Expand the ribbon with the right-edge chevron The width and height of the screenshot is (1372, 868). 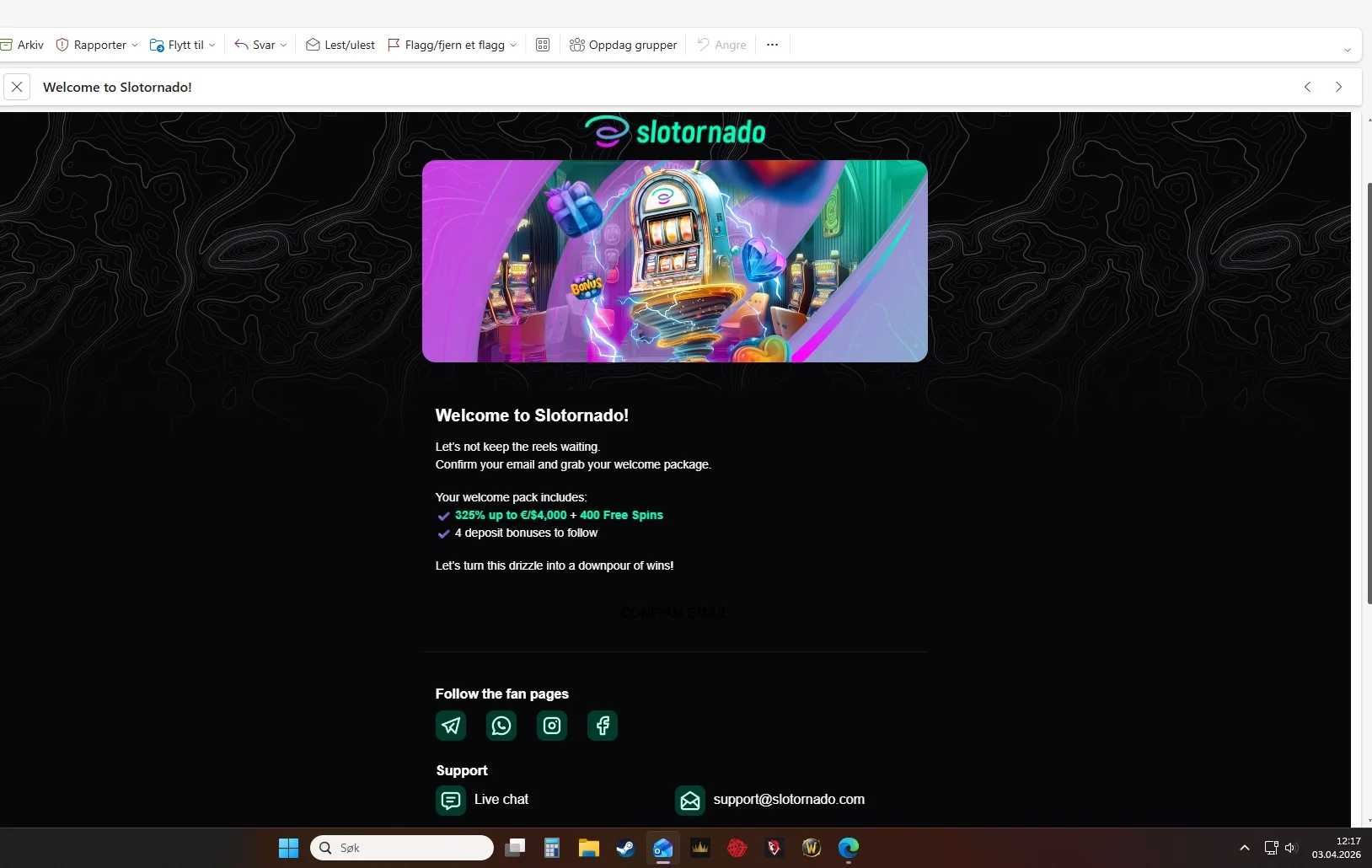(x=1347, y=50)
